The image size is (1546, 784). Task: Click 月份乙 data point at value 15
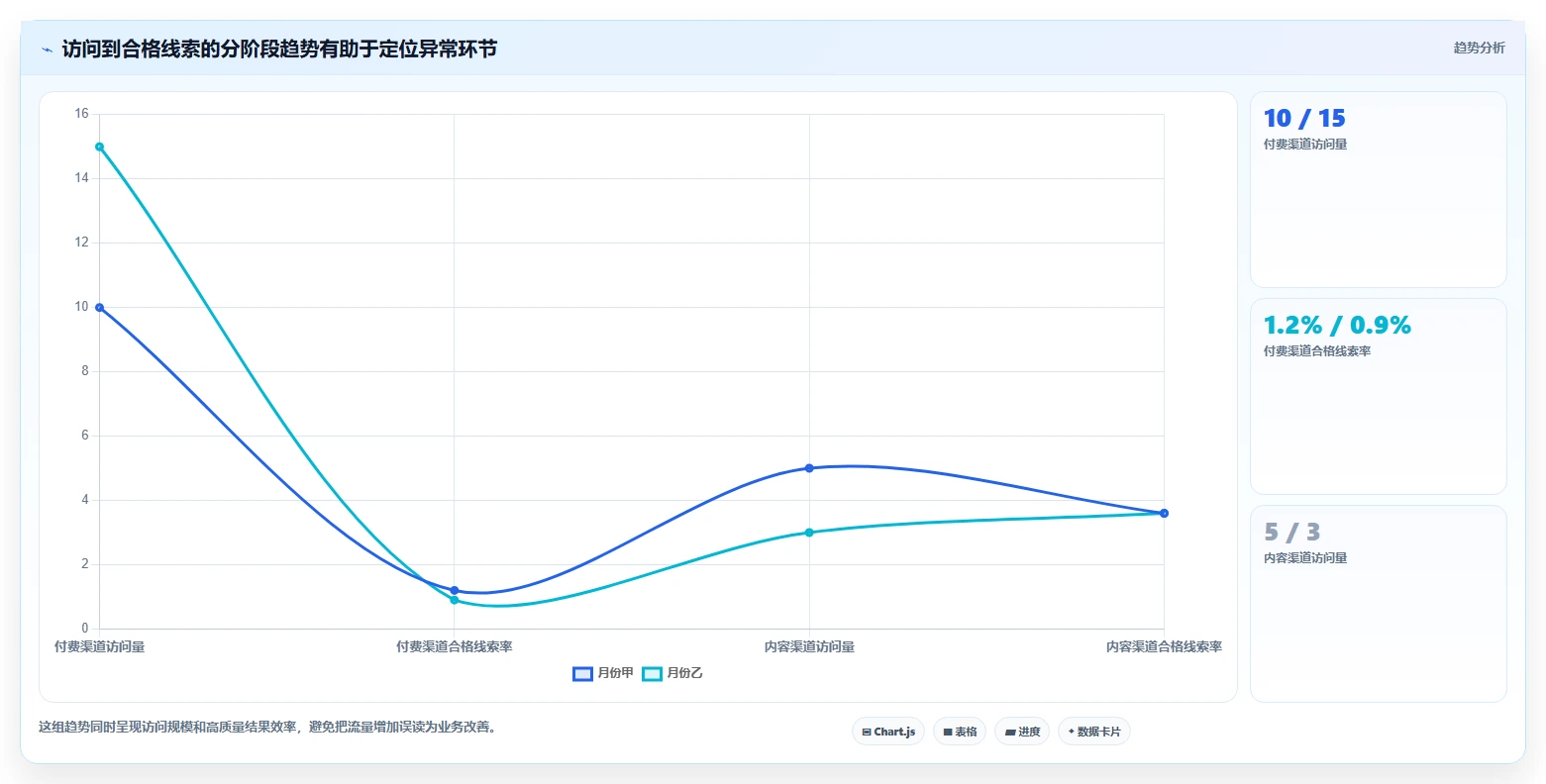[99, 147]
